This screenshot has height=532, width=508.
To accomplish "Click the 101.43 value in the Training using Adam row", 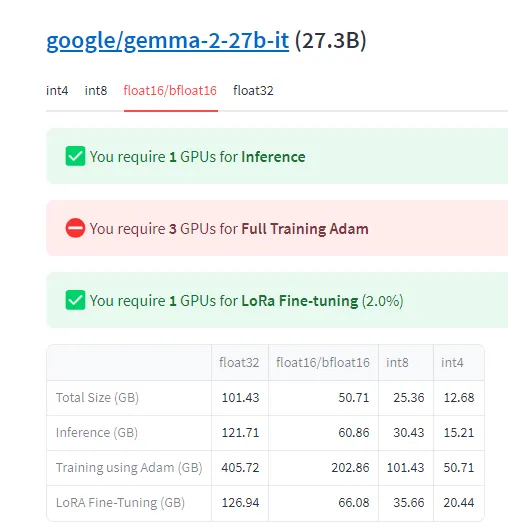I will tap(406, 468).
